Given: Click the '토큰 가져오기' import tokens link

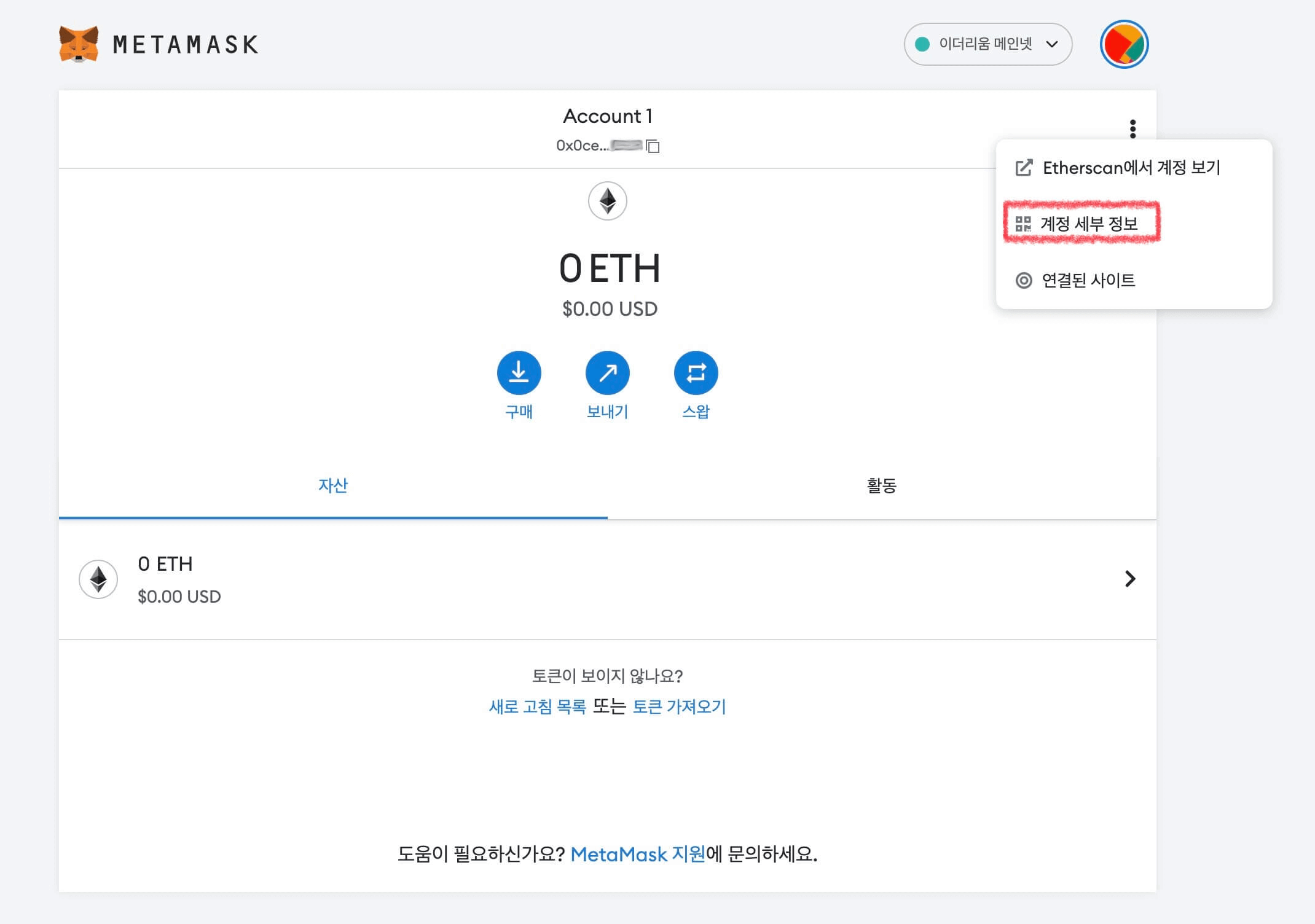Looking at the screenshot, I should (680, 707).
